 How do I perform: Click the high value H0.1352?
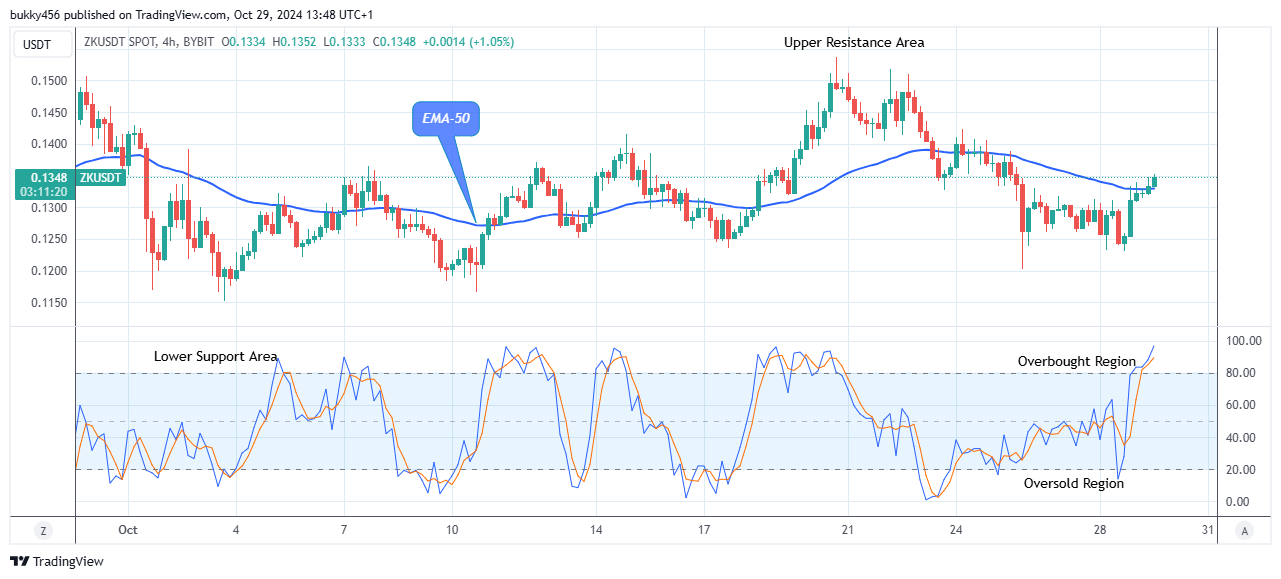coord(295,42)
